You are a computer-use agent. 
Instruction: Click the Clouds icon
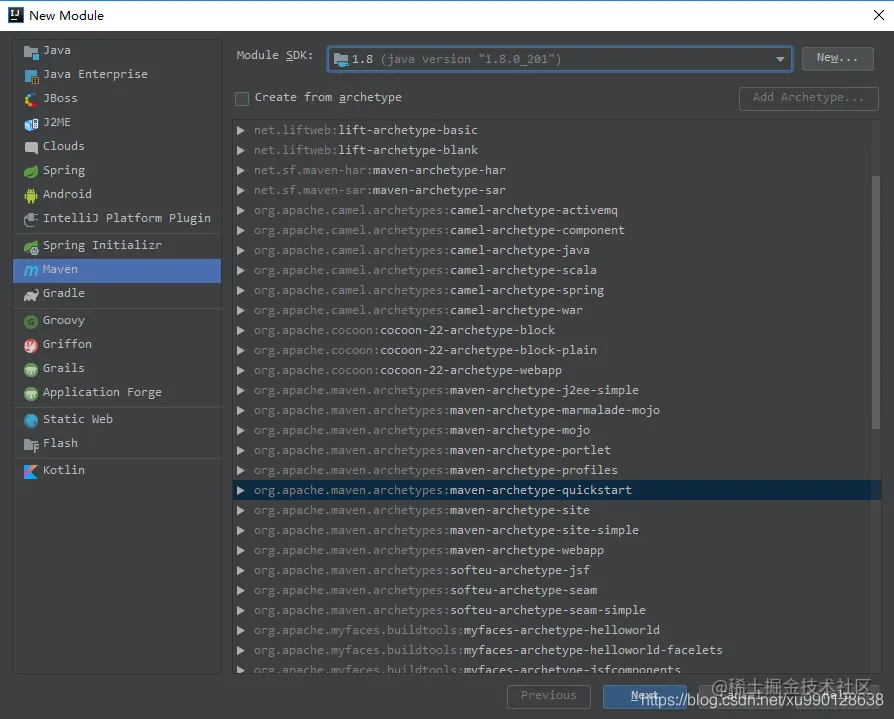point(31,148)
